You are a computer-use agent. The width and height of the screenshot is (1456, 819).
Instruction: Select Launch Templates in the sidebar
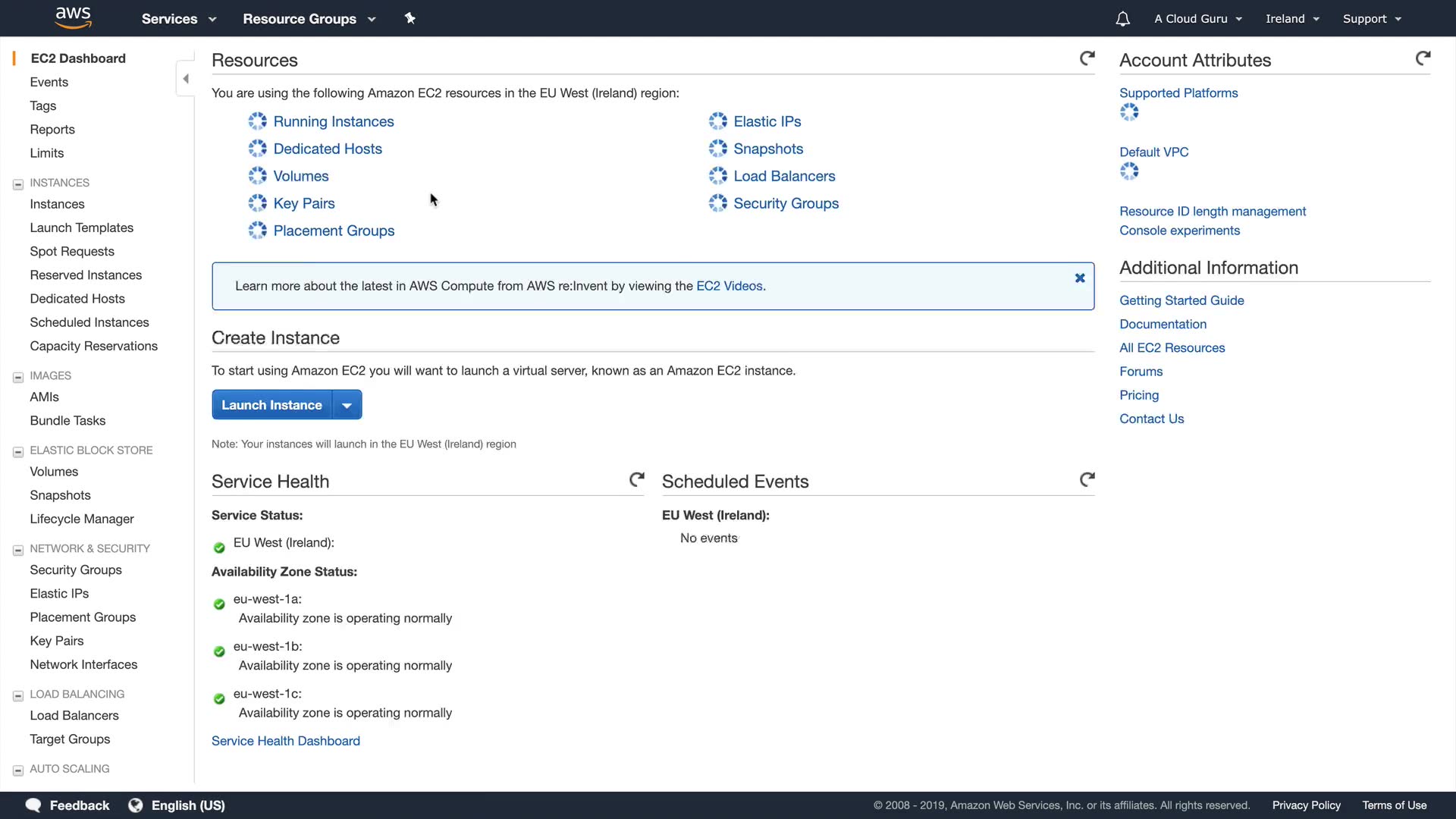point(81,227)
